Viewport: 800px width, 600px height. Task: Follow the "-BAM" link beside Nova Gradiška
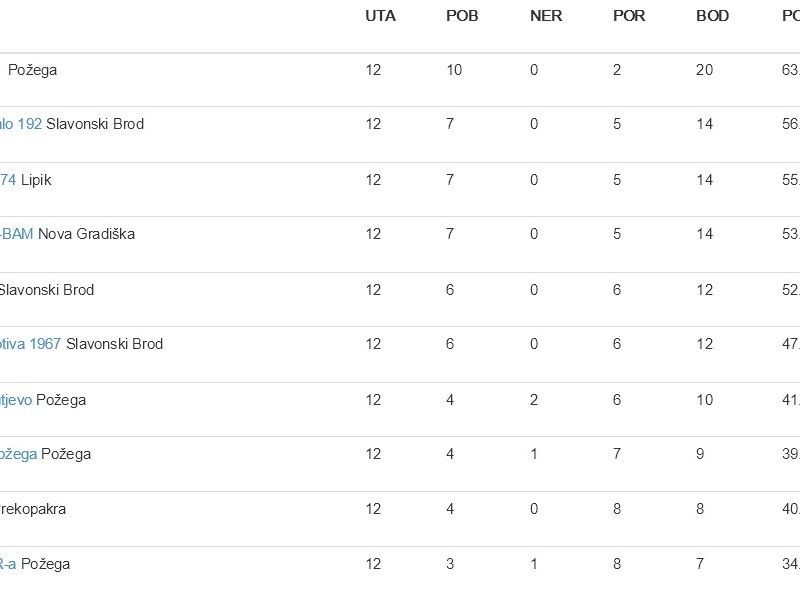(x=17, y=234)
